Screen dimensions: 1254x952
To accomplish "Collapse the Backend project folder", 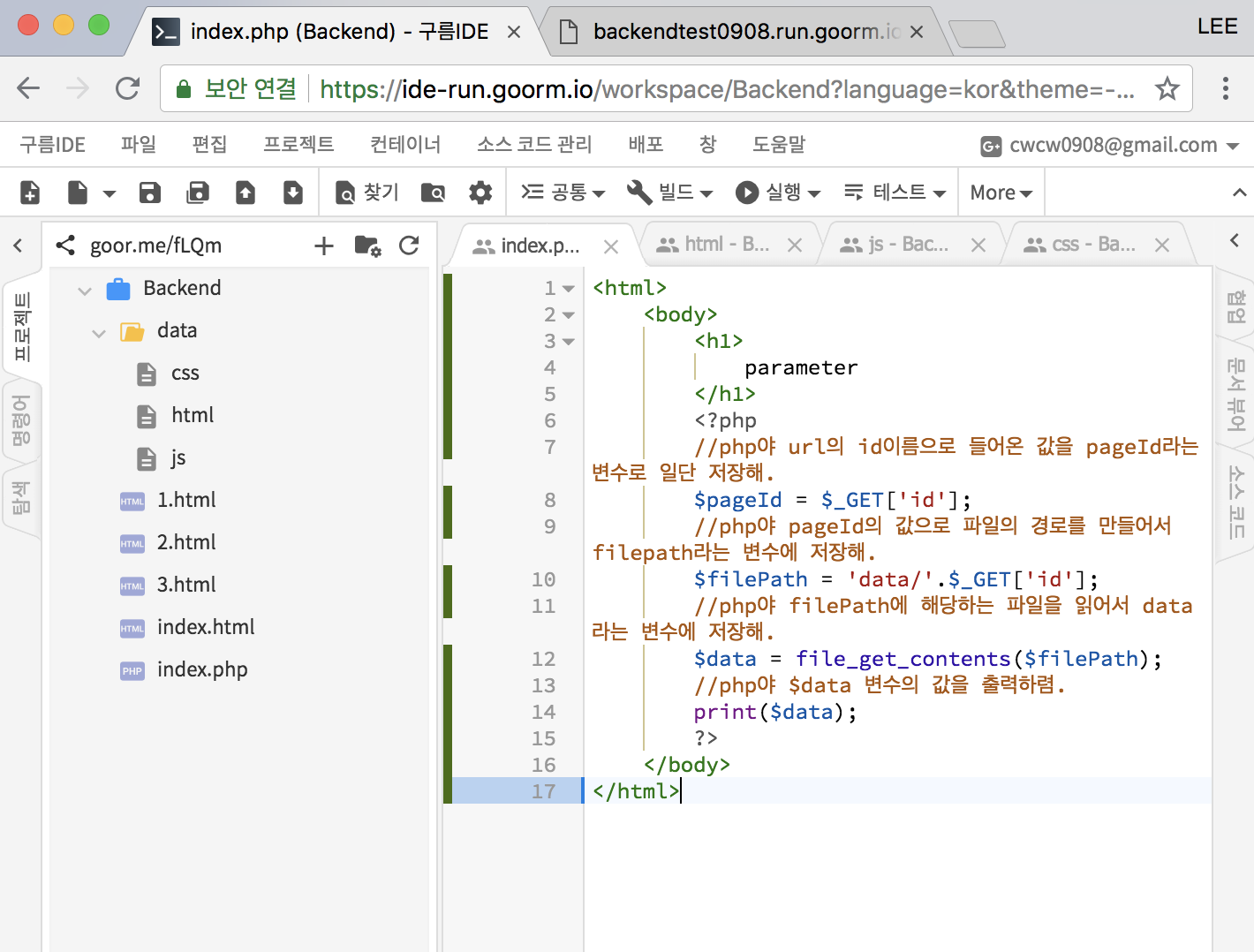I will [84, 290].
